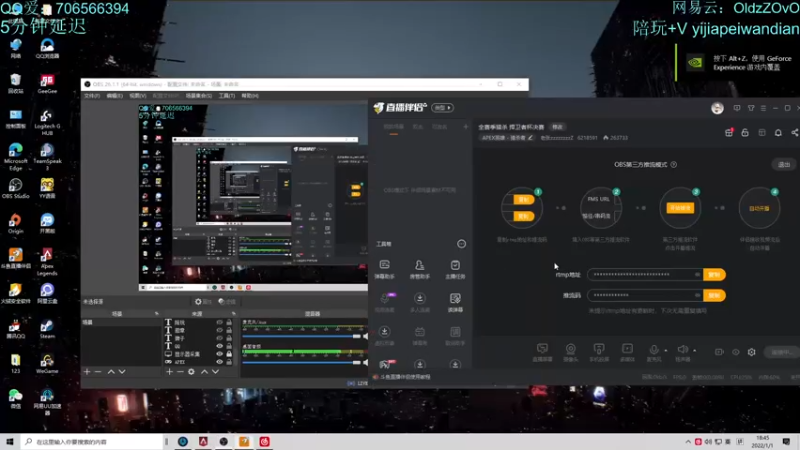This screenshot has width=800, height=450.
Task: Expand speaker options arrow in Douyu bar
Action: point(694,351)
